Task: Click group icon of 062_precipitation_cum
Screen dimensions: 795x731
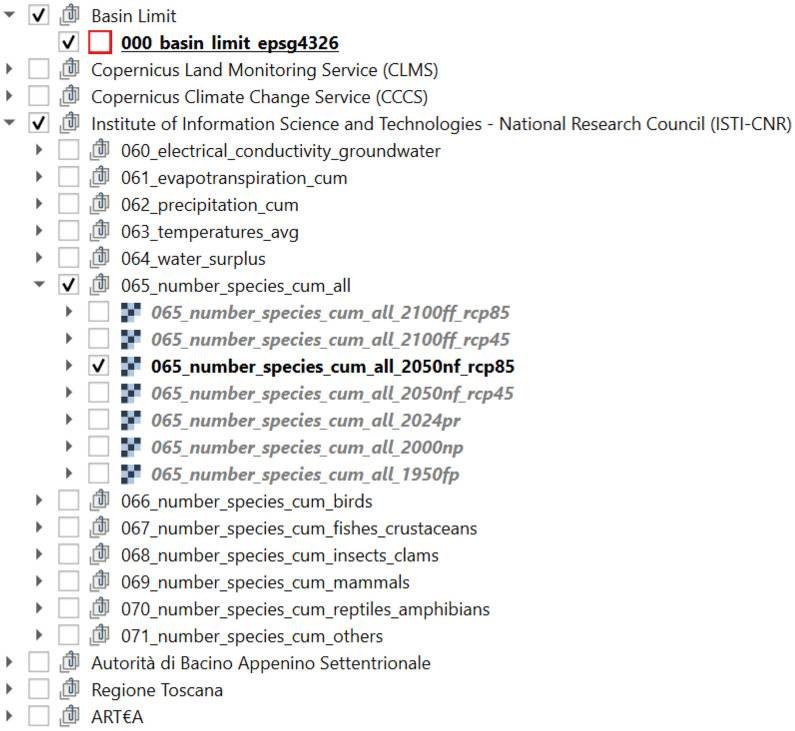Action: tap(100, 204)
